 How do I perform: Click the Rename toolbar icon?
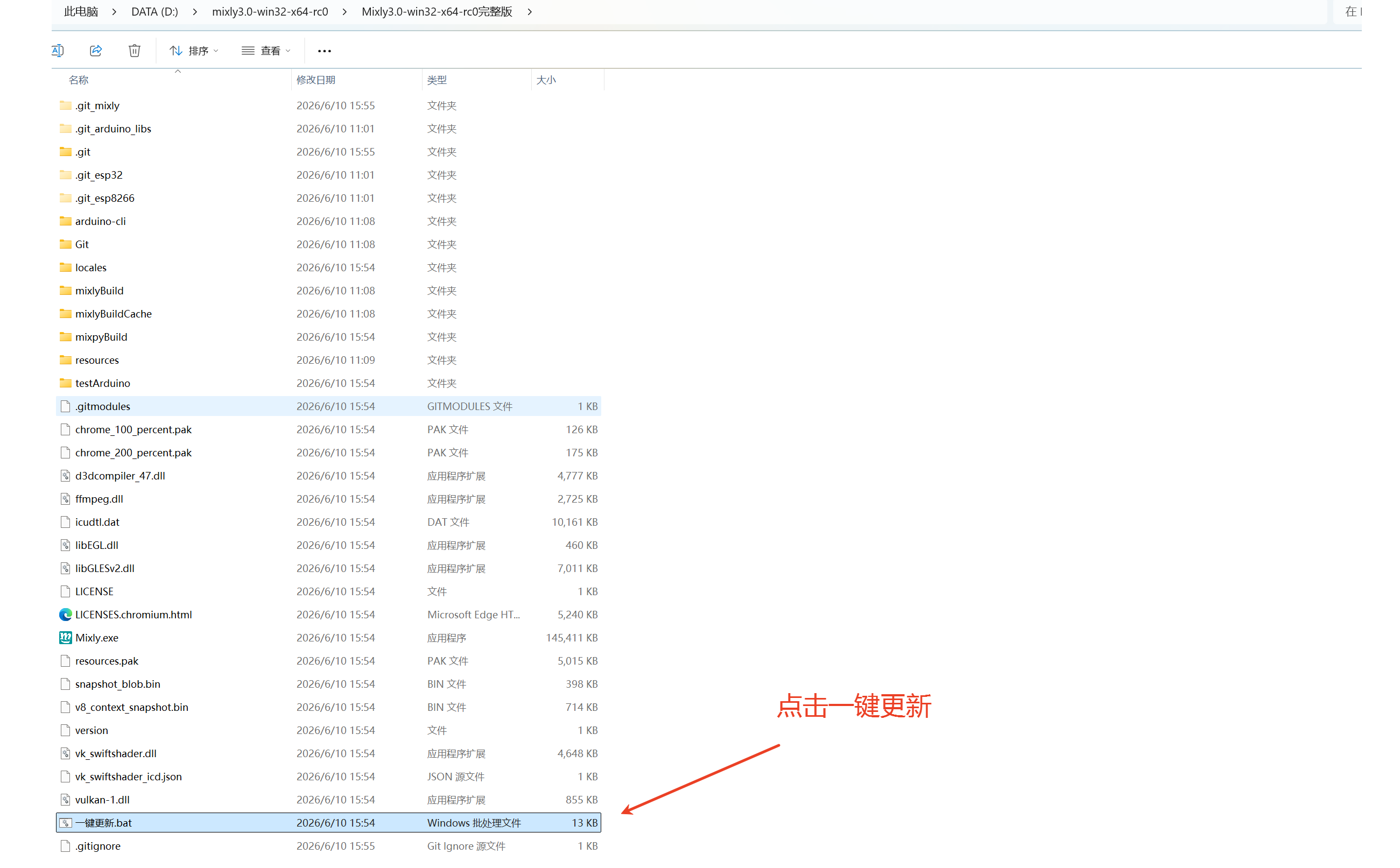coord(58,51)
